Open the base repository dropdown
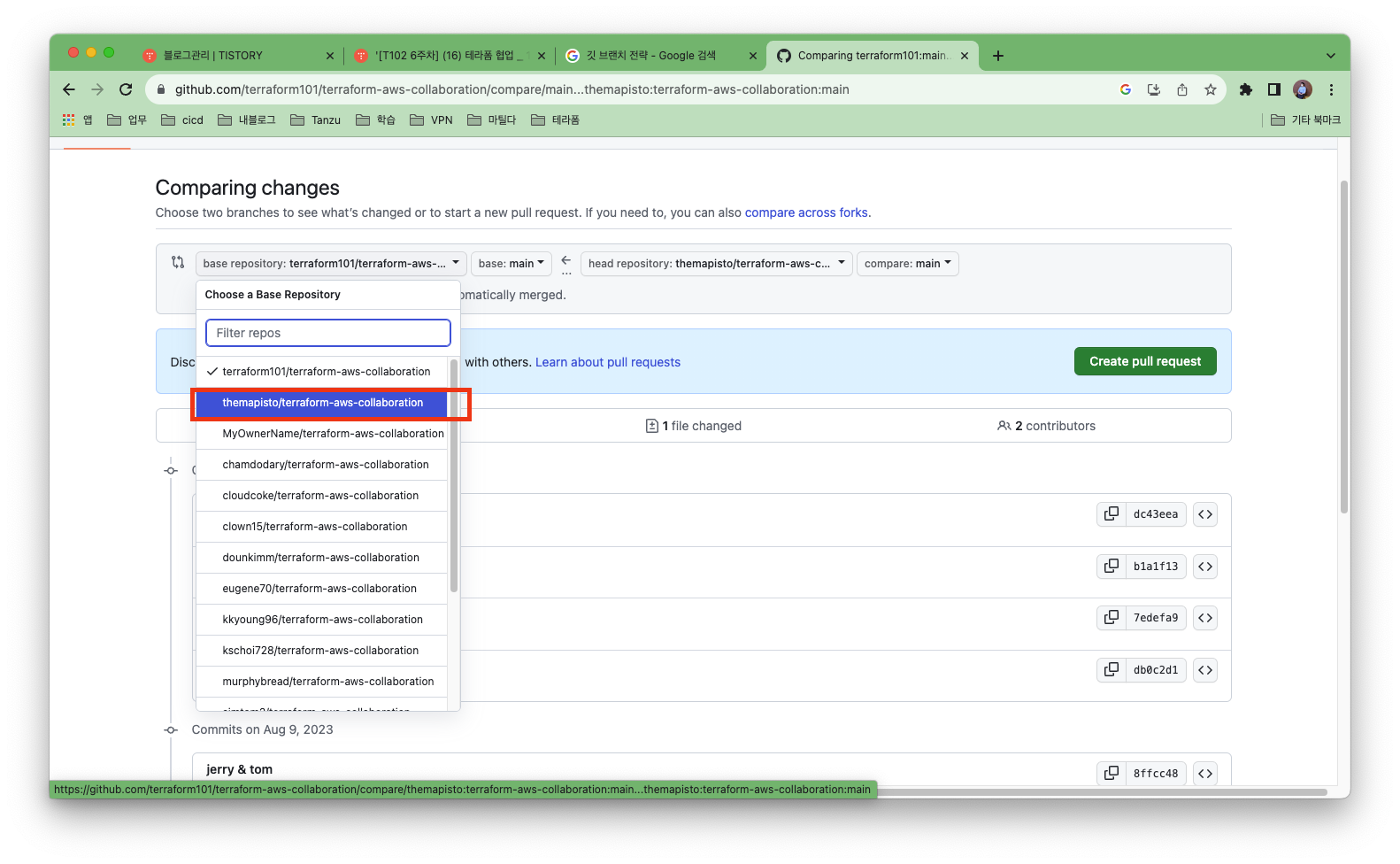1400x864 pixels. pyautogui.click(x=331, y=264)
